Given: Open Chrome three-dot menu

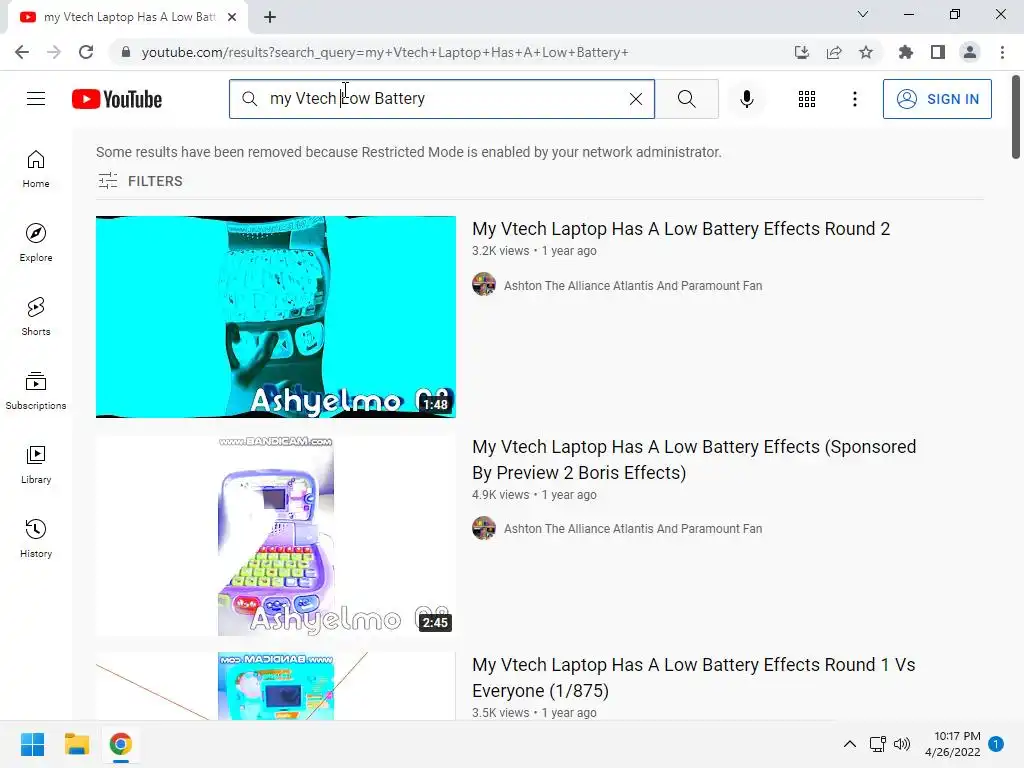Looking at the screenshot, I should click(1002, 52).
